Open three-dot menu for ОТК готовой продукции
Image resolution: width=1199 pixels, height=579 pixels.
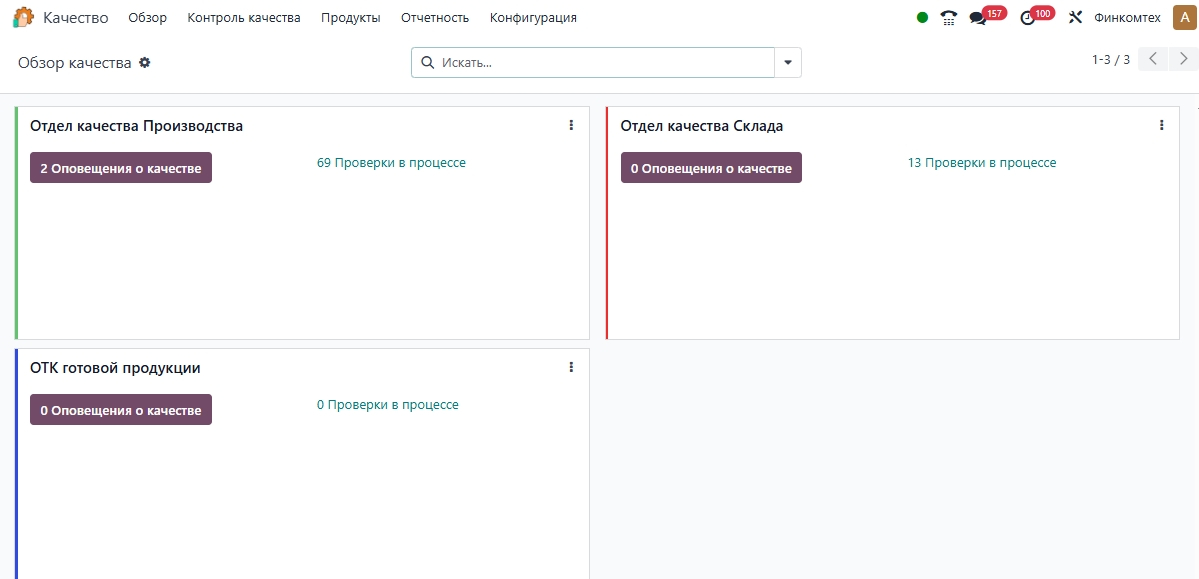571,367
